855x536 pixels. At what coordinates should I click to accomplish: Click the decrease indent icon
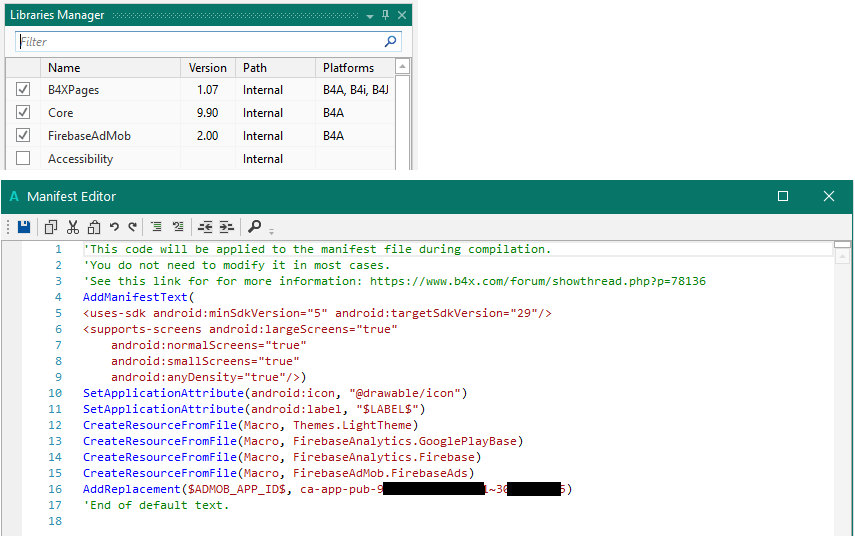pos(205,227)
